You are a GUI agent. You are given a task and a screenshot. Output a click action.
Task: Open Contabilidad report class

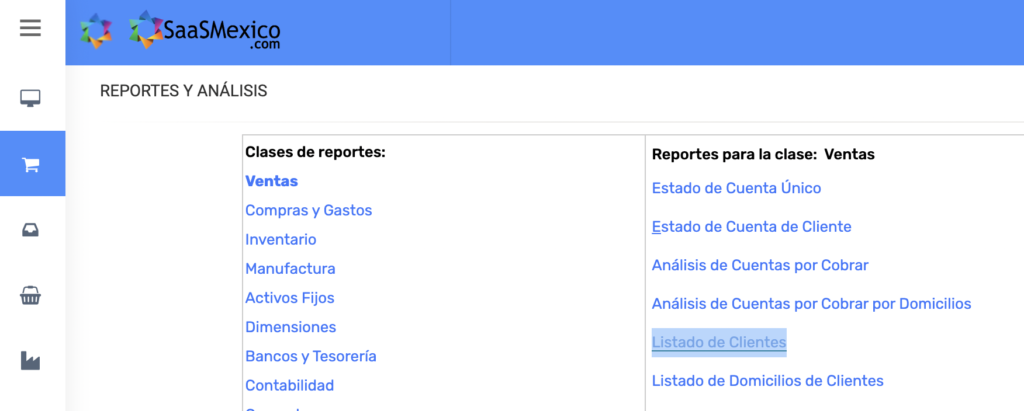coord(289,385)
